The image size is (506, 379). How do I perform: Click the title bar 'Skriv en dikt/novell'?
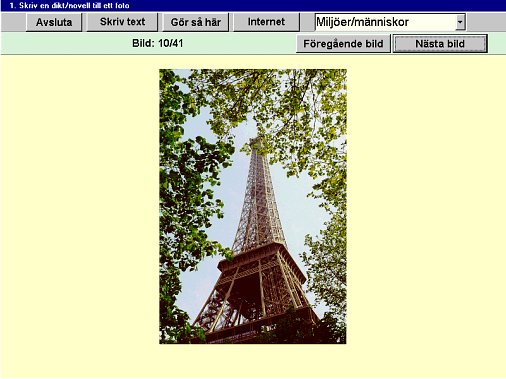(x=69, y=5)
